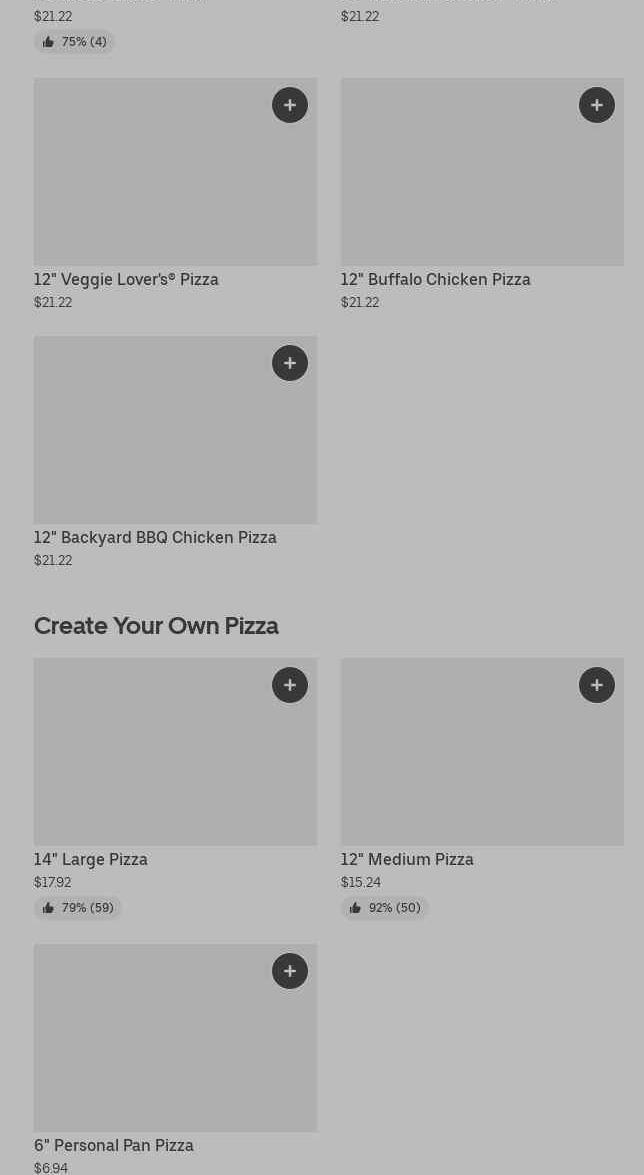Image resolution: width=644 pixels, height=1175 pixels.
Task: Add 12" Veggie Lover's Pizza to cart
Action: pyautogui.click(x=290, y=105)
